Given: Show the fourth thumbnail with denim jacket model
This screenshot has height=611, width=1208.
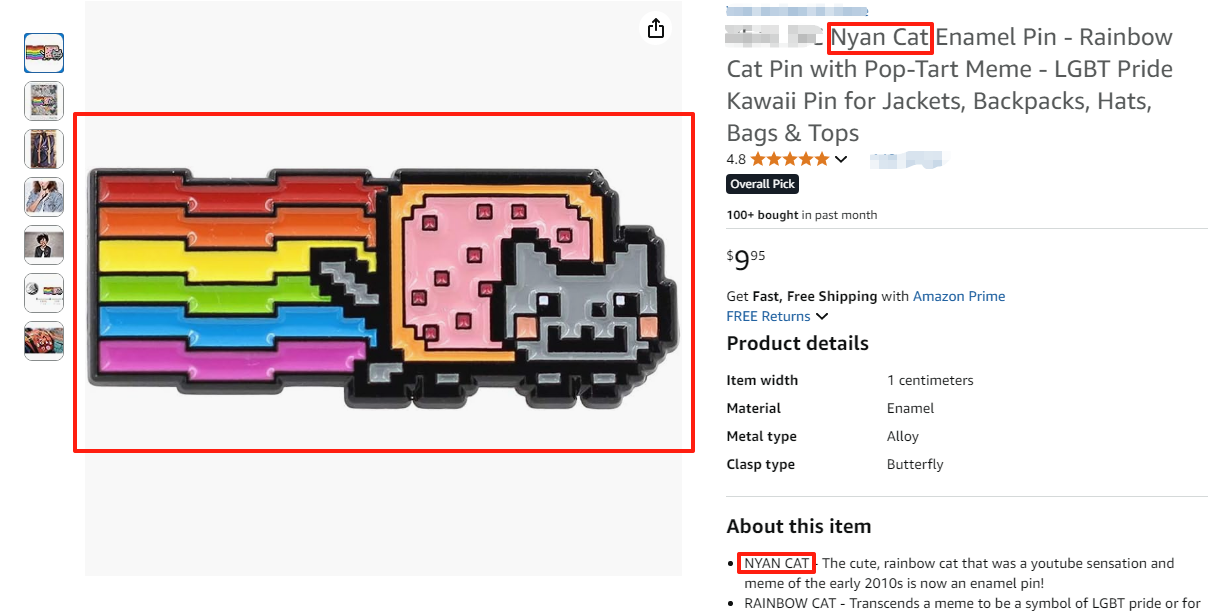Looking at the screenshot, I should coord(44,197).
